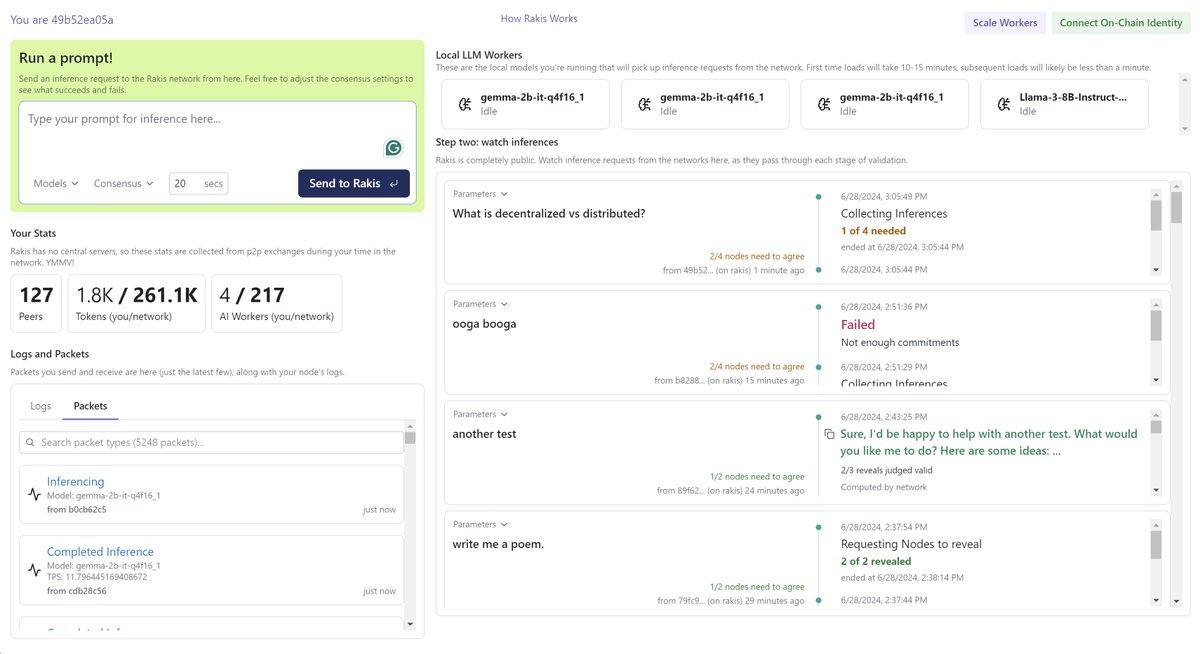Screen dimensions: 1200x654
Task: Click the search magnifier icon in the packets box
Action: pos(31,442)
